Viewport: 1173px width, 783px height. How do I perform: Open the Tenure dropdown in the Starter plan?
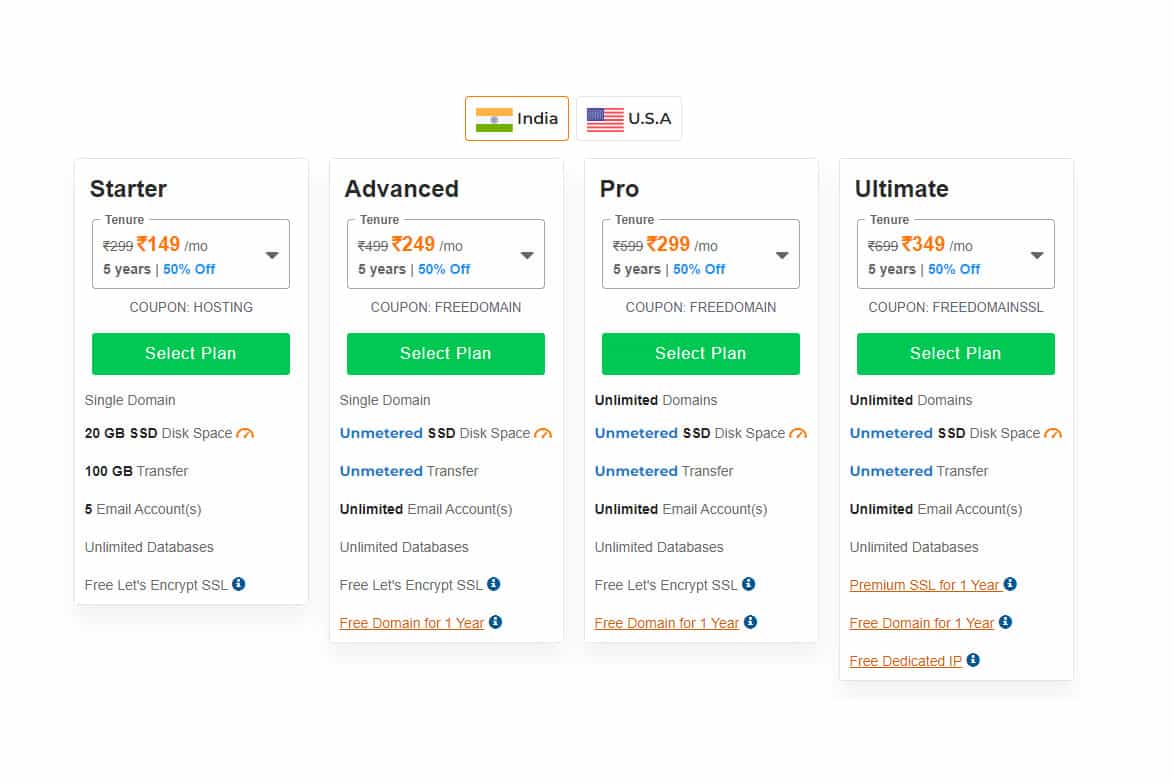271,254
